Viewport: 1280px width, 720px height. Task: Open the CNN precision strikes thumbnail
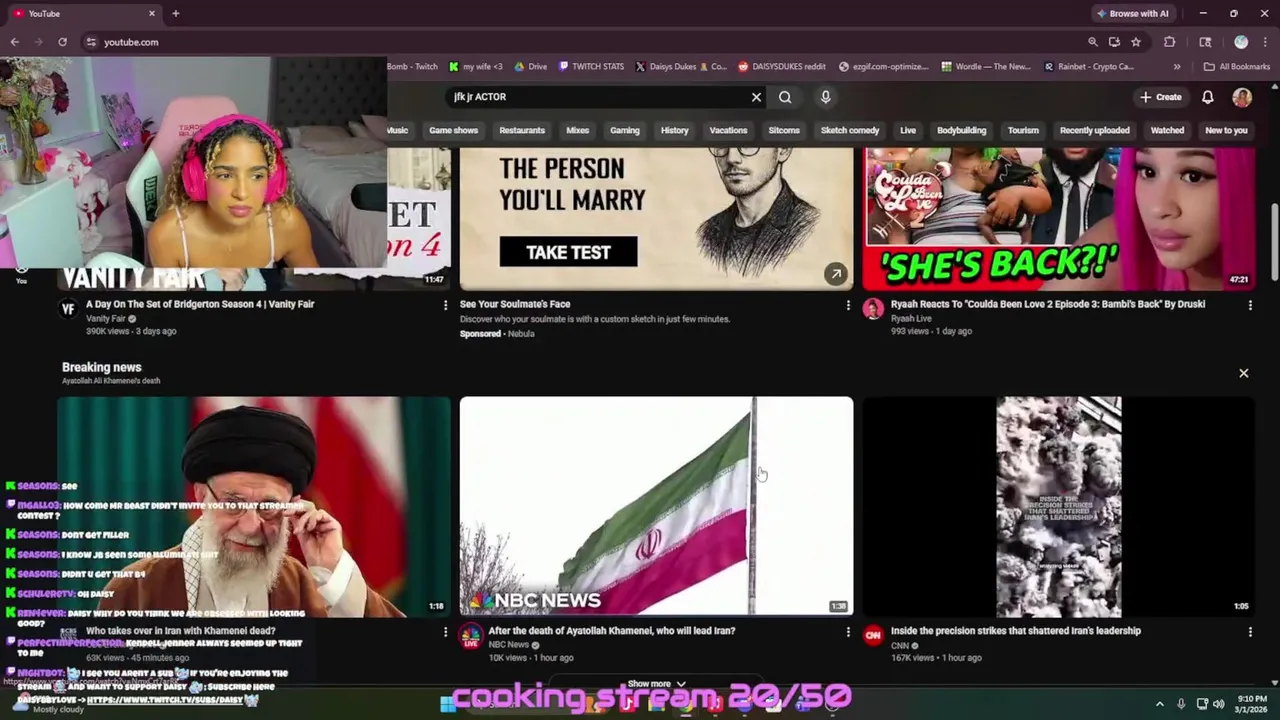1059,506
